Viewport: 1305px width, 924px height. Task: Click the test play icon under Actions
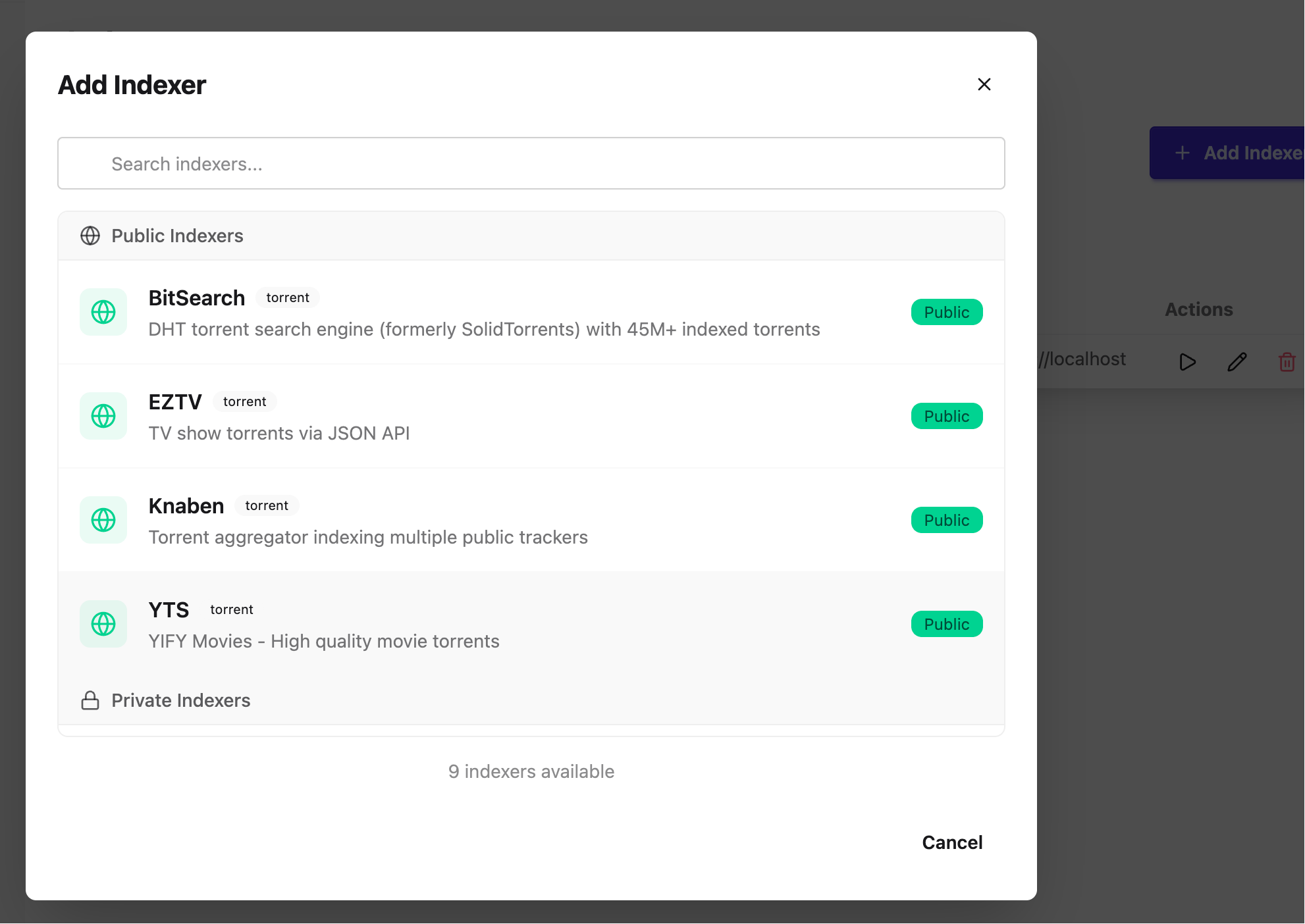pos(1187,362)
